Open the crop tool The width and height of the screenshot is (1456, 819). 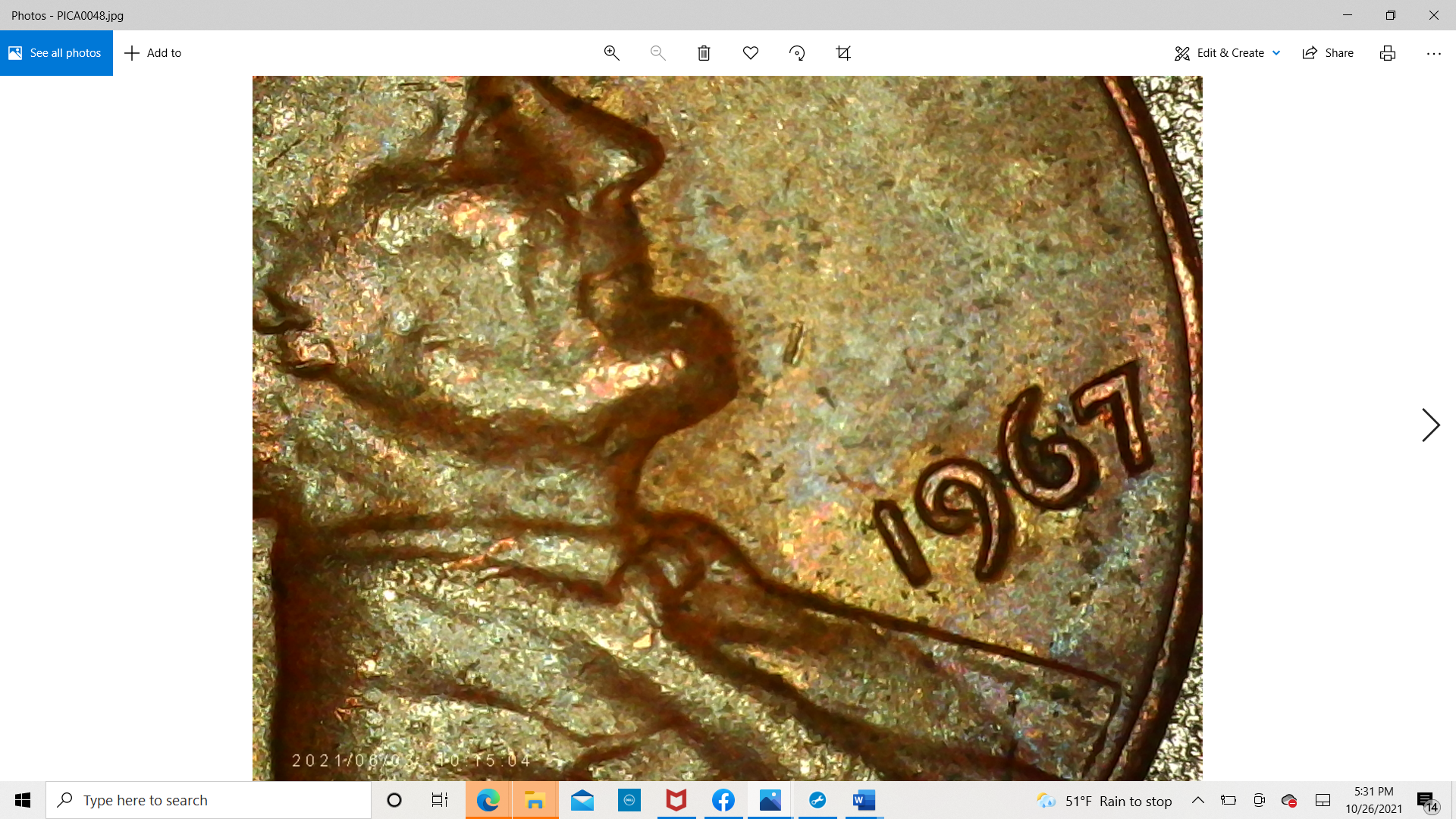tap(843, 53)
